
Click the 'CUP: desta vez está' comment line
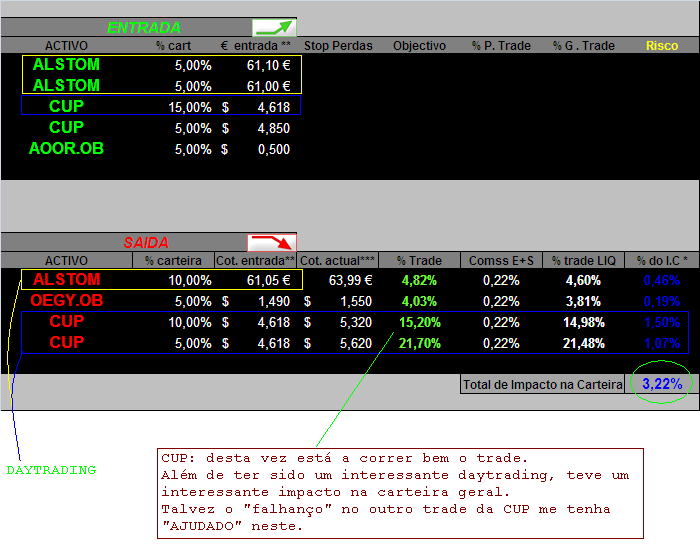(344, 458)
